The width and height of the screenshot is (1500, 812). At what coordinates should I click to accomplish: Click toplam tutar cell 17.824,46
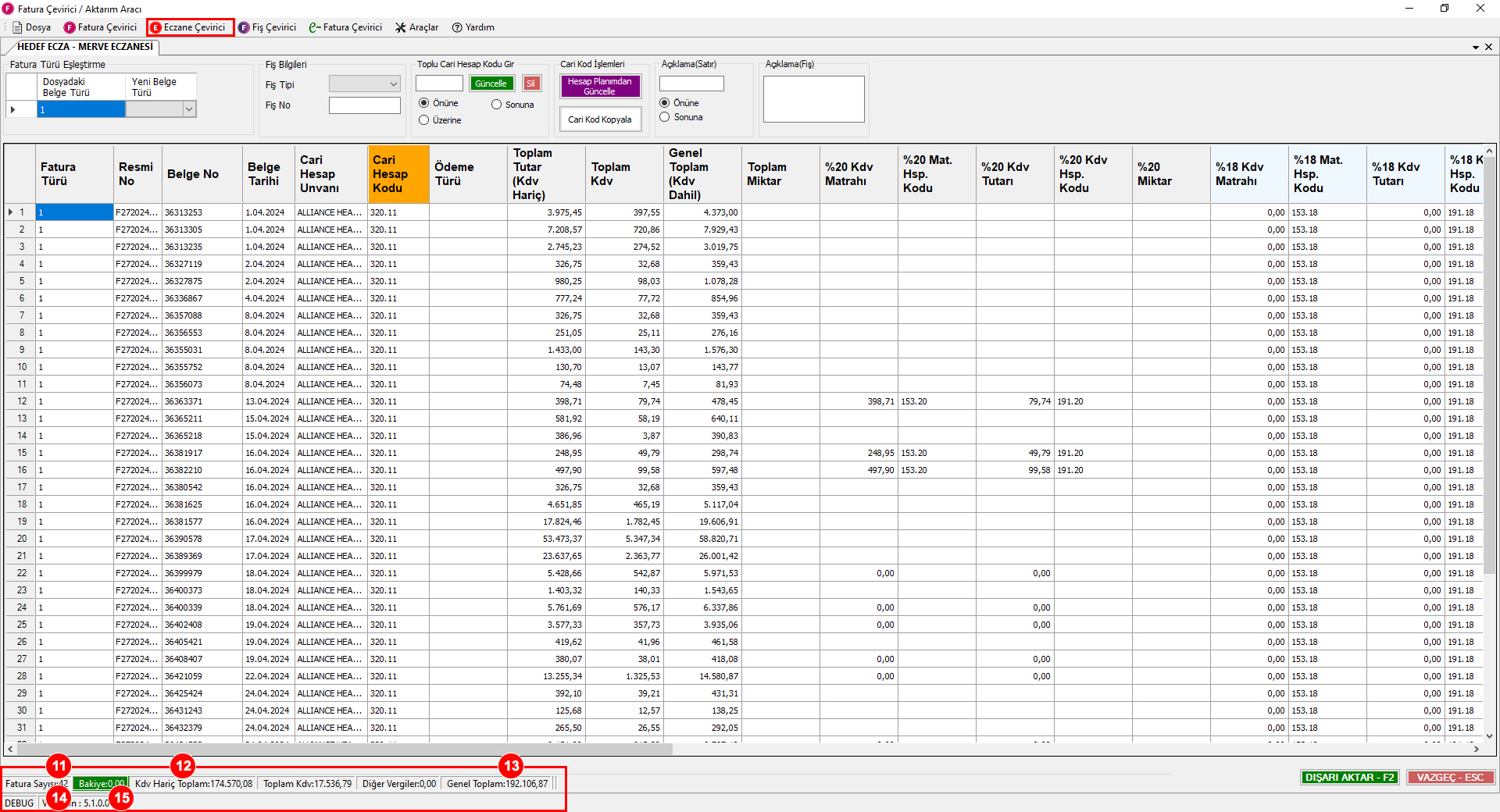546,522
